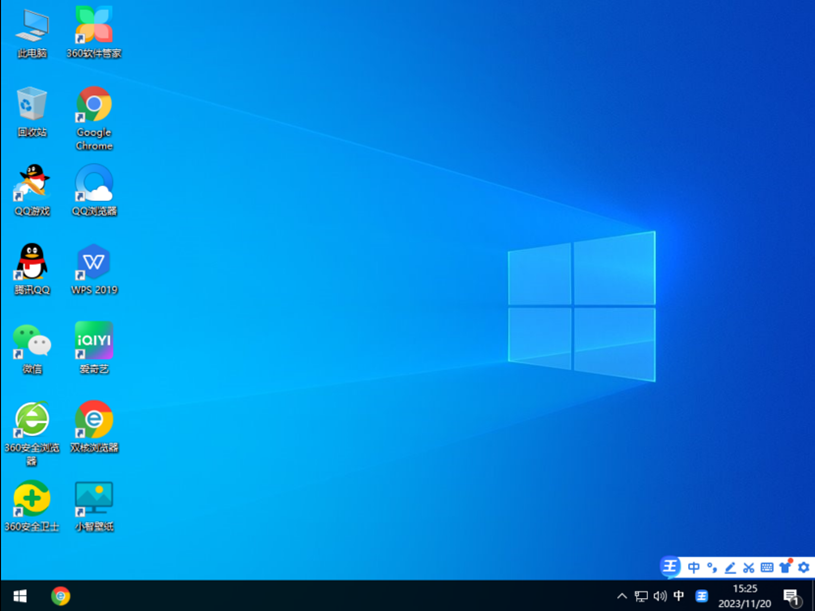Image resolution: width=815 pixels, height=611 pixels.
Task: Select the 360安全卫士 desktop icon
Action: pos(32,499)
